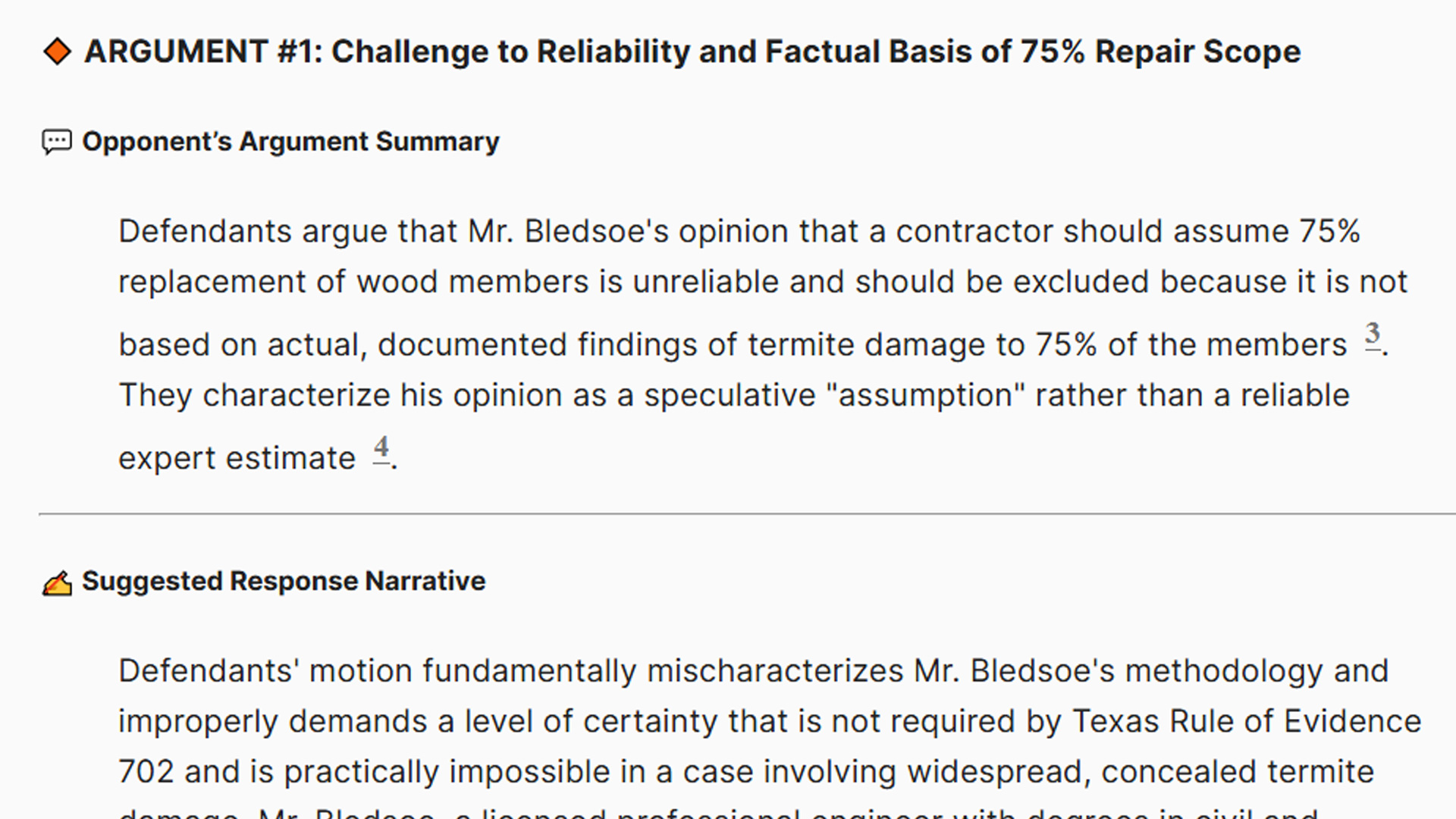Click the horizontal divider below the summary
The image size is (1456, 819).
pos(747,514)
